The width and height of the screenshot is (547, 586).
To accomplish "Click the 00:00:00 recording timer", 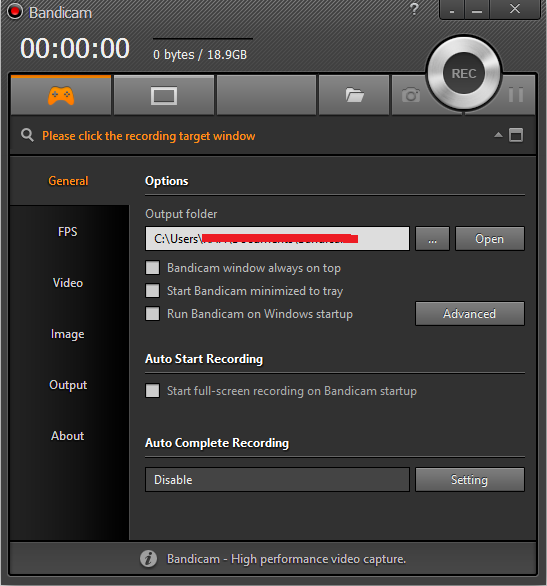I will click(x=75, y=49).
